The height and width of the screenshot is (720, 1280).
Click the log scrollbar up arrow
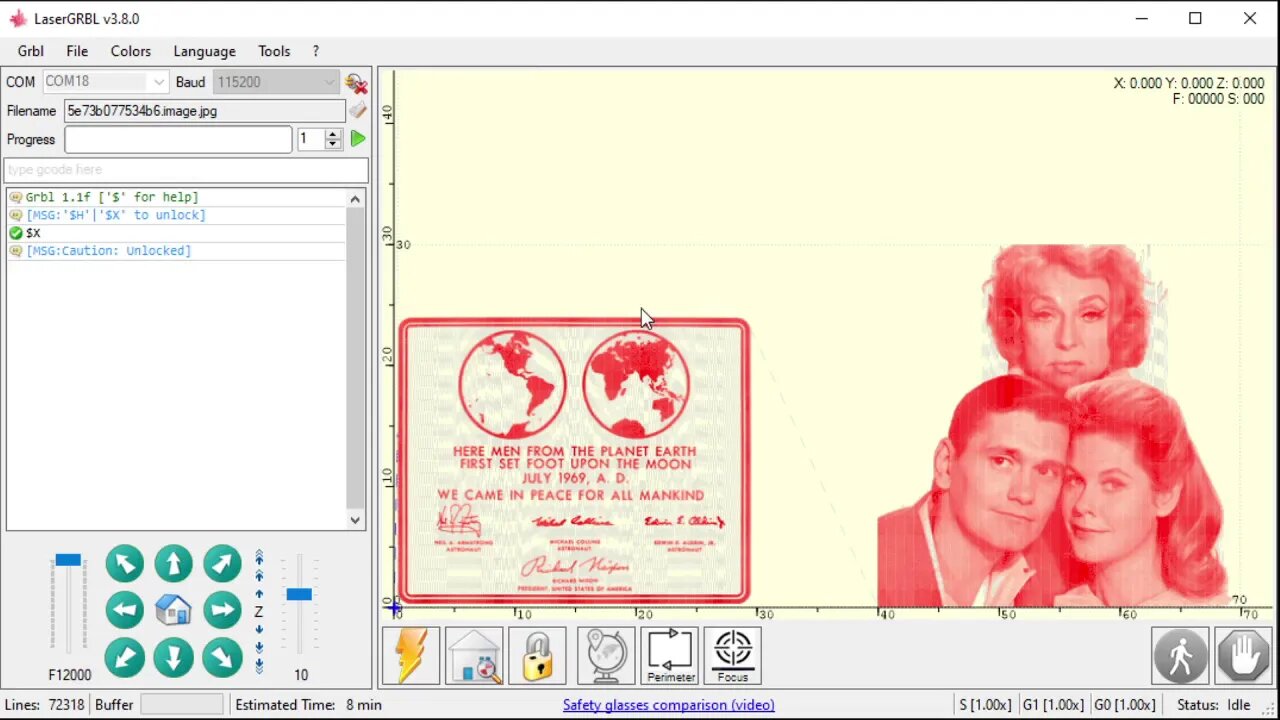pyautogui.click(x=355, y=199)
